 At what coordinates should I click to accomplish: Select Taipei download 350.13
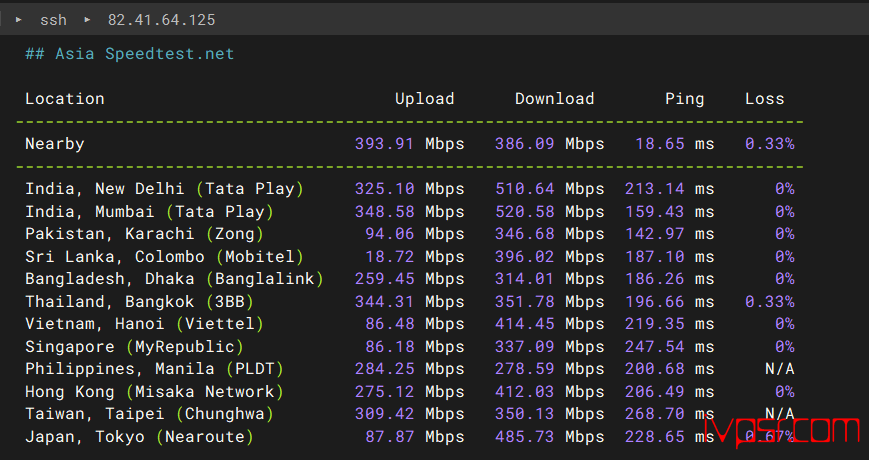[x=524, y=414]
